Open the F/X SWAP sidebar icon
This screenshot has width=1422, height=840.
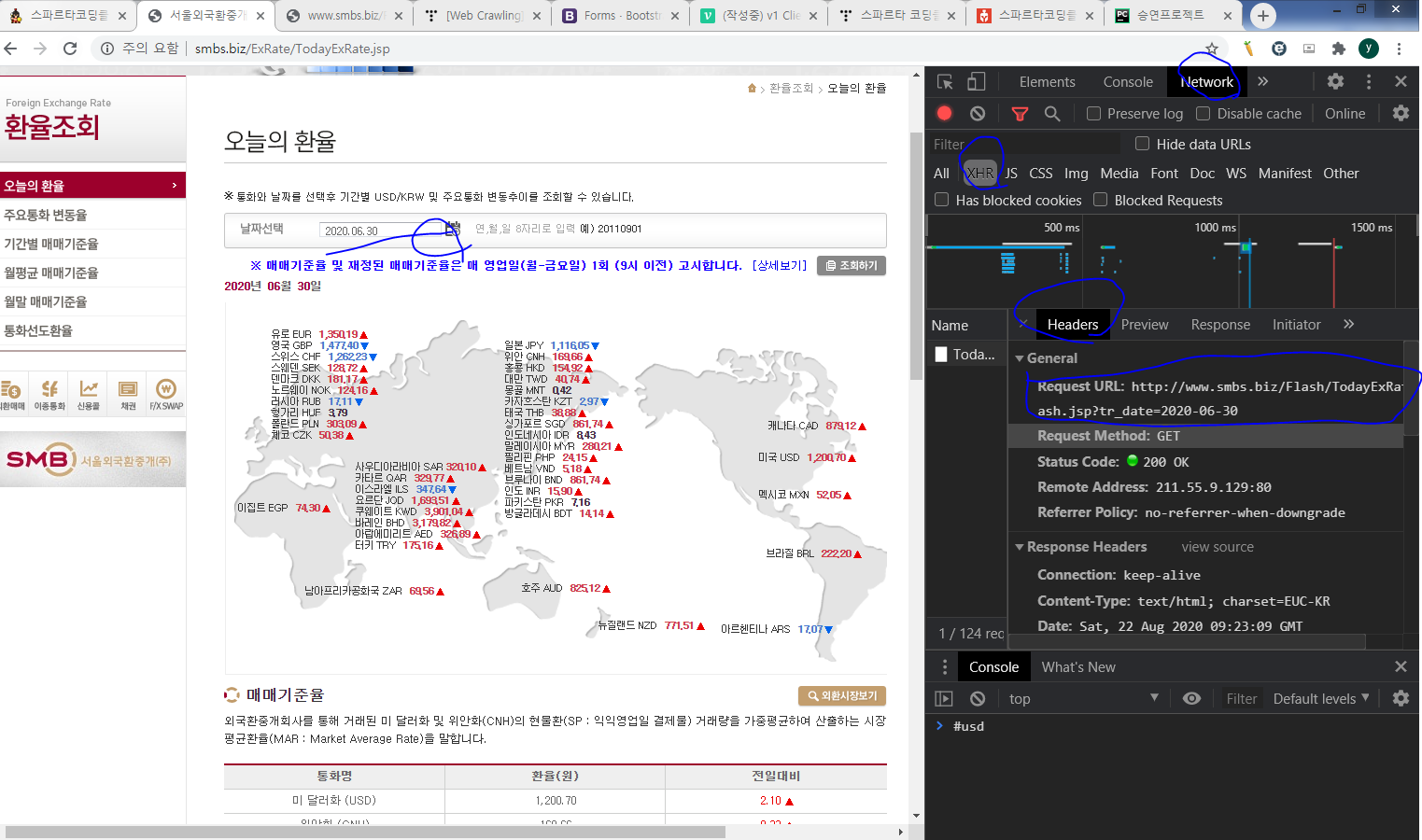point(166,395)
